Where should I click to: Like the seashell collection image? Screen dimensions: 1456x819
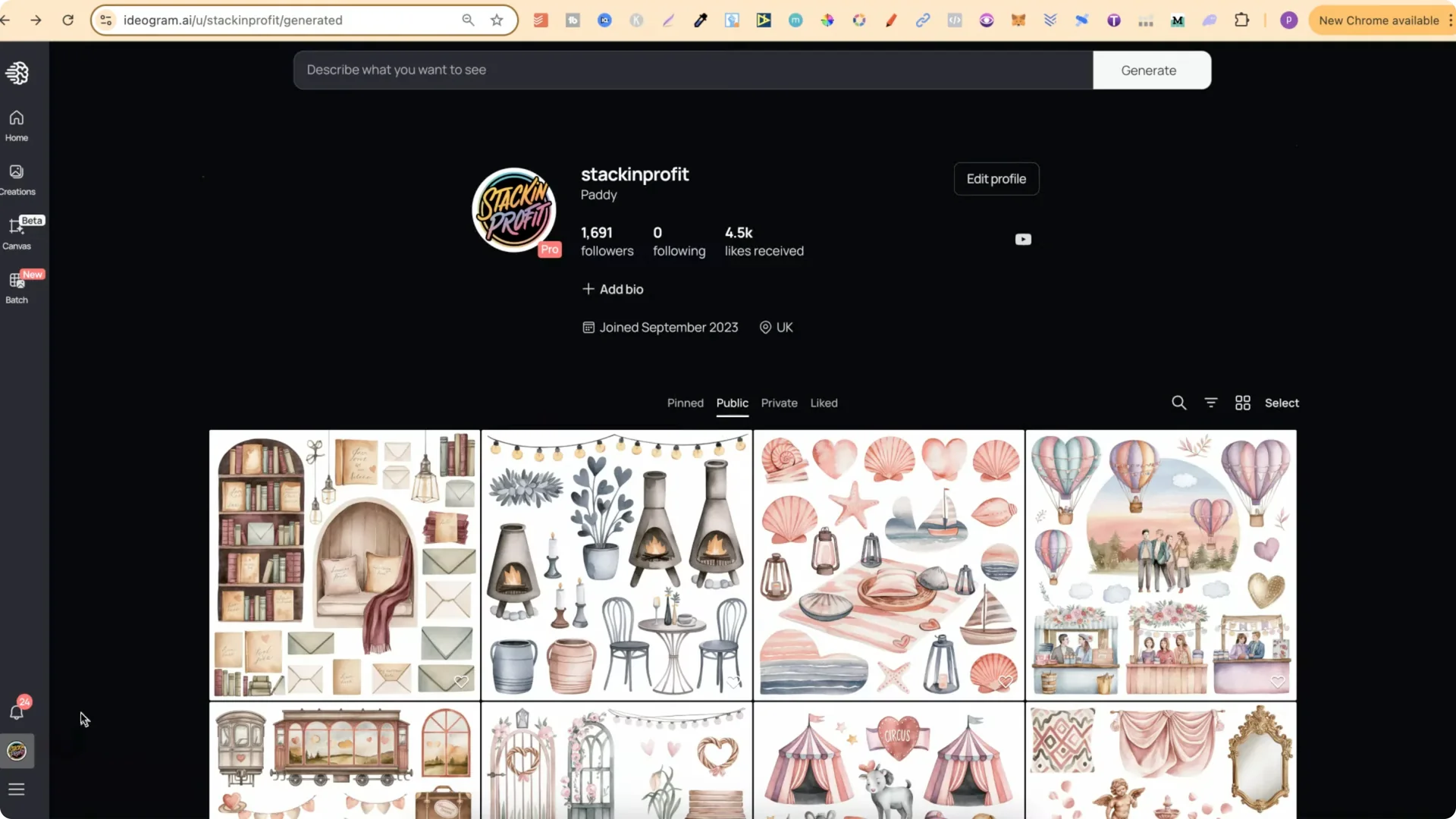point(1006,681)
